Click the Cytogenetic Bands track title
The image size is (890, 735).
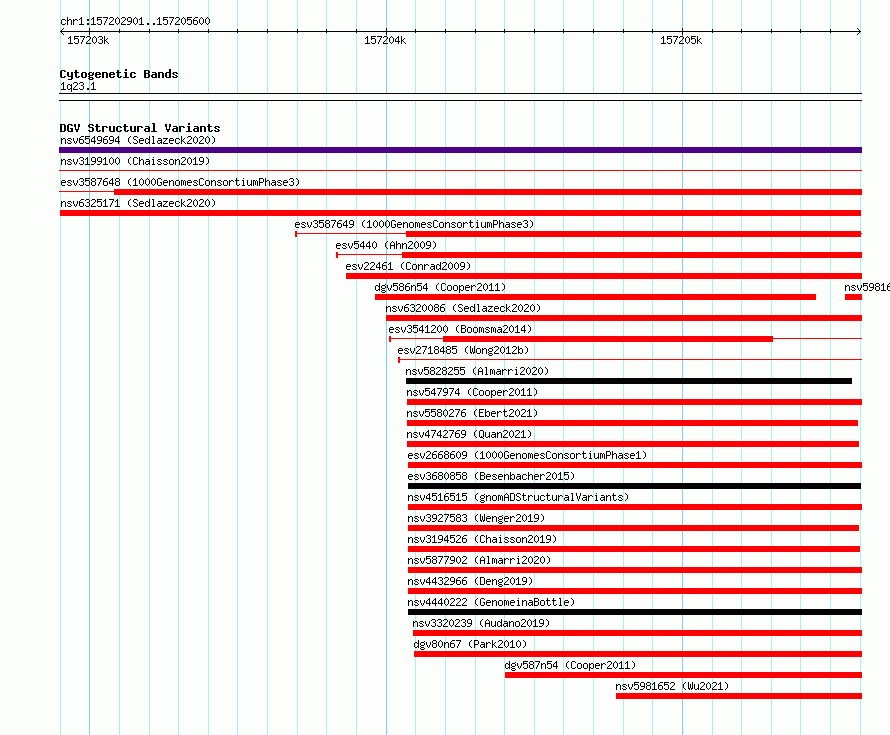pyautogui.click(x=119, y=74)
